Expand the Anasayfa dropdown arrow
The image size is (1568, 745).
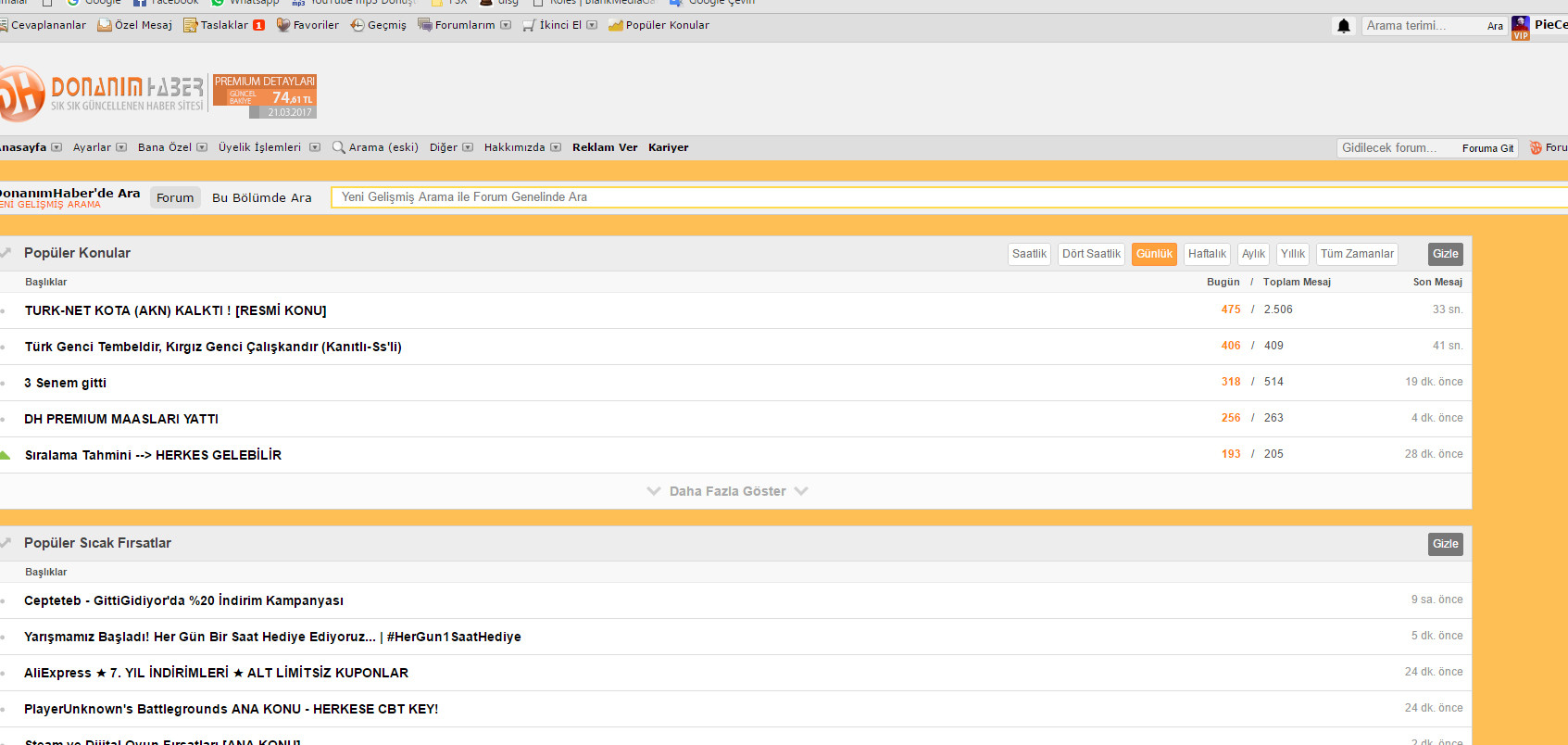pos(56,147)
